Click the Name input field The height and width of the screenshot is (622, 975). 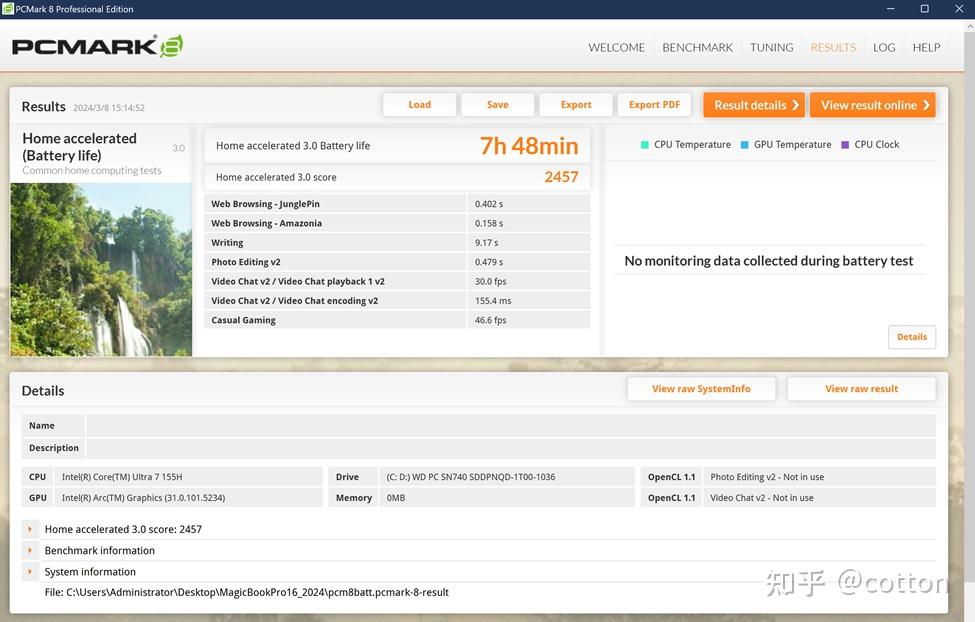coord(511,425)
